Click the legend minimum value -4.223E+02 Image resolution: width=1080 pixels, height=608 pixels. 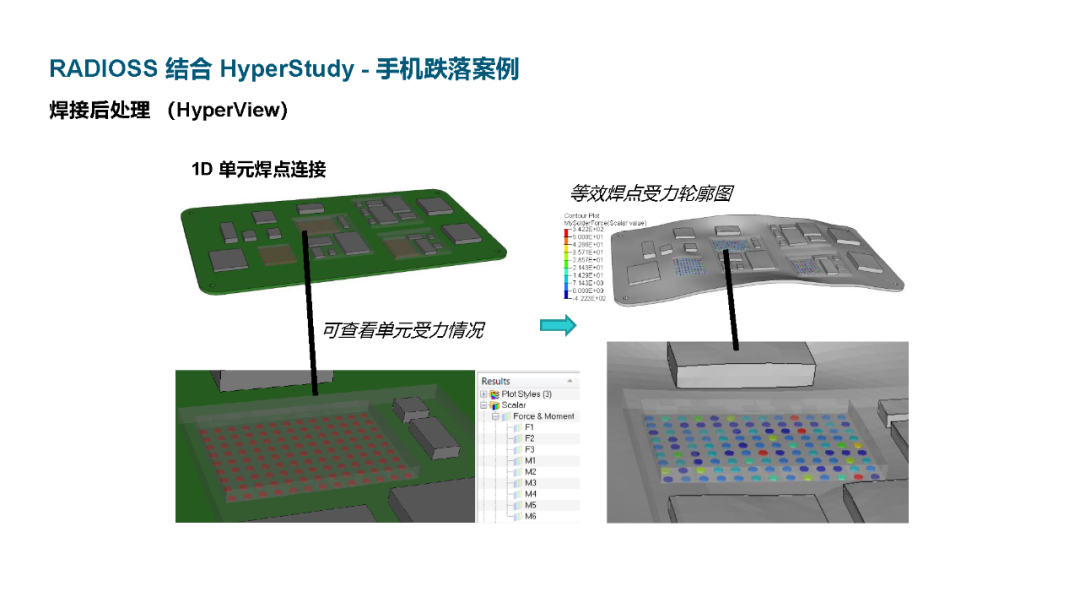tap(589, 298)
